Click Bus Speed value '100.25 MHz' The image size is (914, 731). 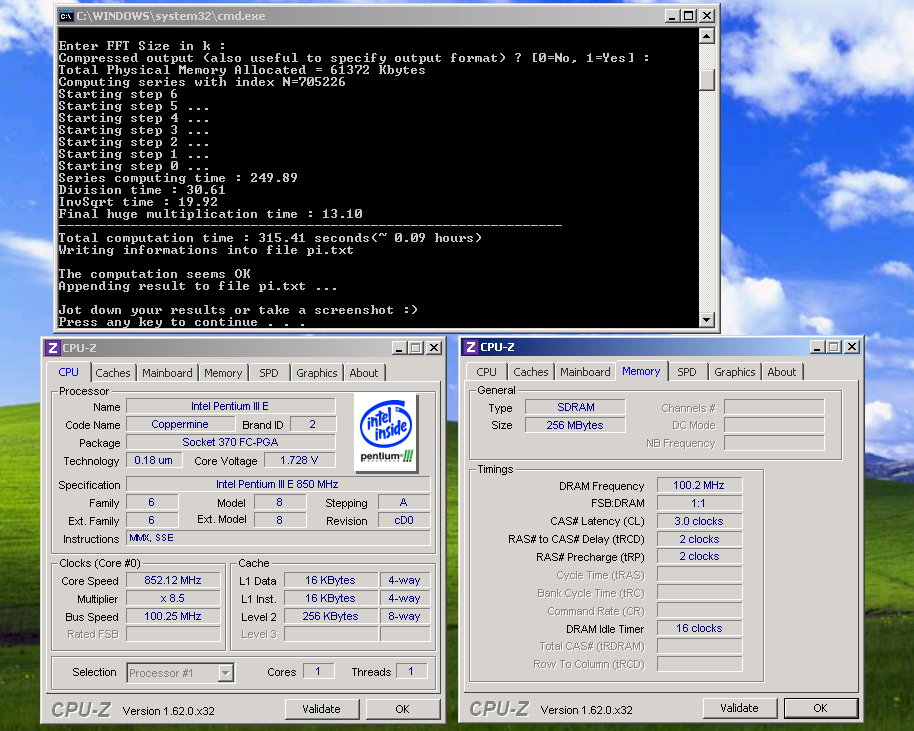[173, 616]
